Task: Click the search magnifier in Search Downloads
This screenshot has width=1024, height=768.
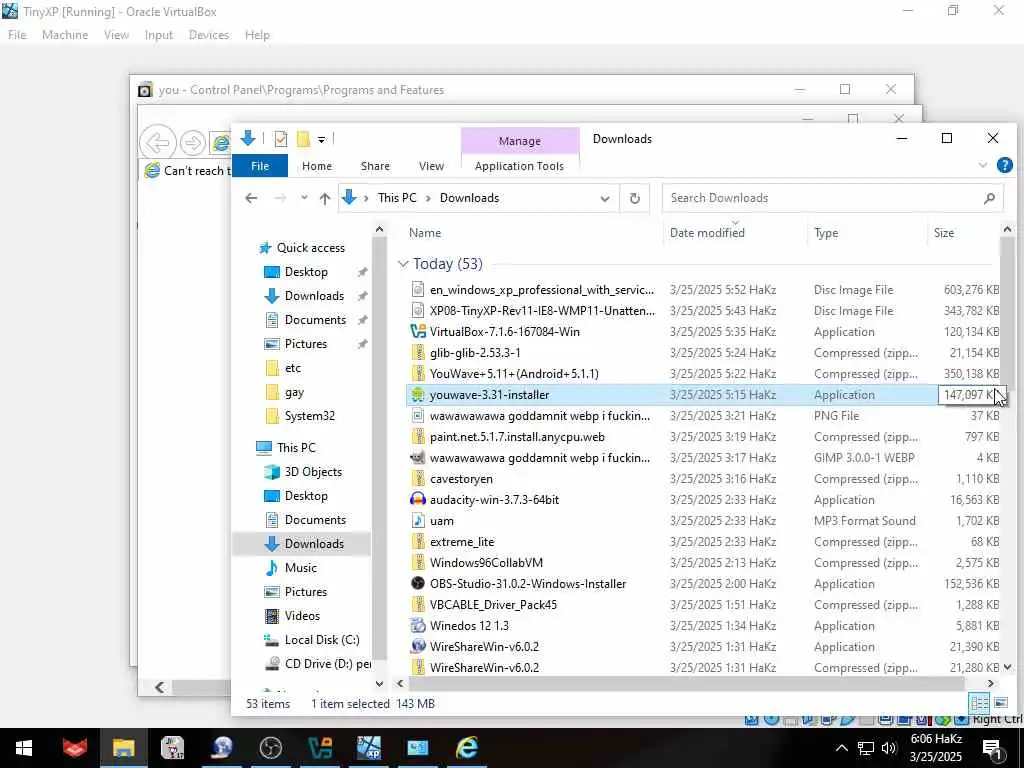Action: point(989,198)
